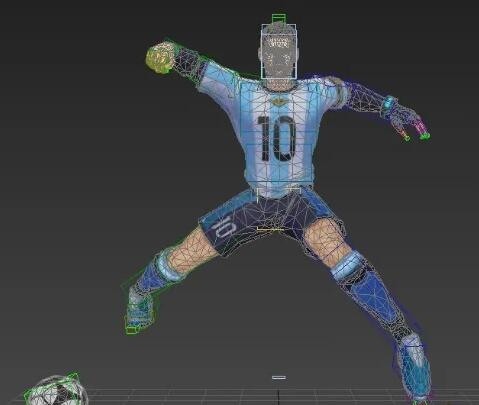The image size is (479, 405).
Task: Select the light-blue knee band on planted leg
Action: 347,264
